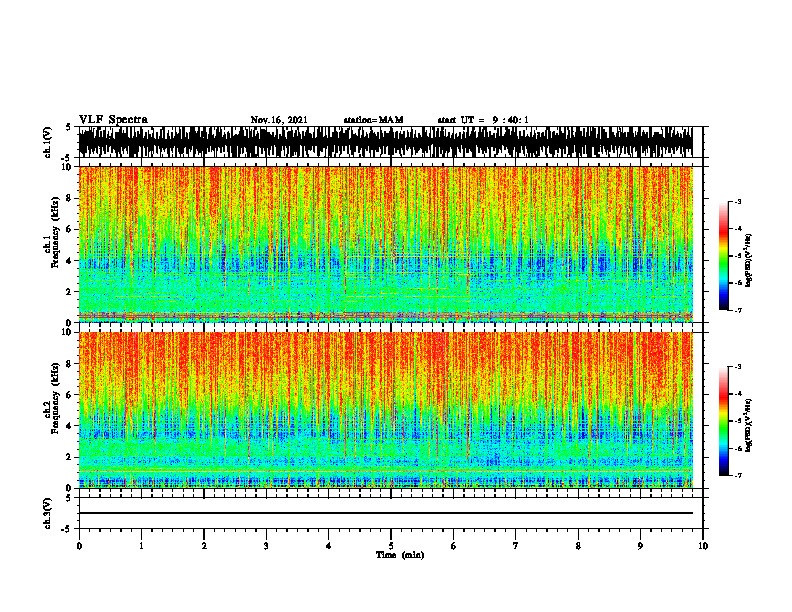Click time axis tick label '2'
Image resolution: width=792 pixels, height=612 pixels.
(204, 546)
